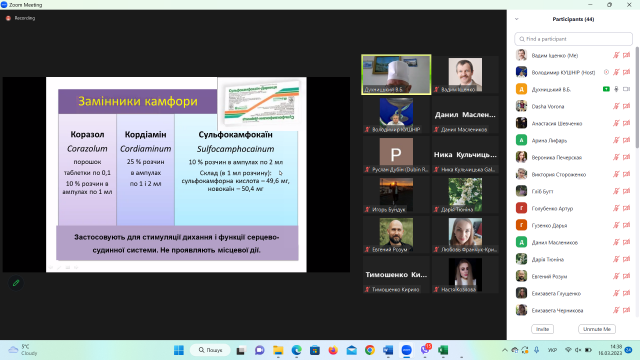Click the green annotation pencil icon
The image size is (640, 360).
click(x=16, y=282)
